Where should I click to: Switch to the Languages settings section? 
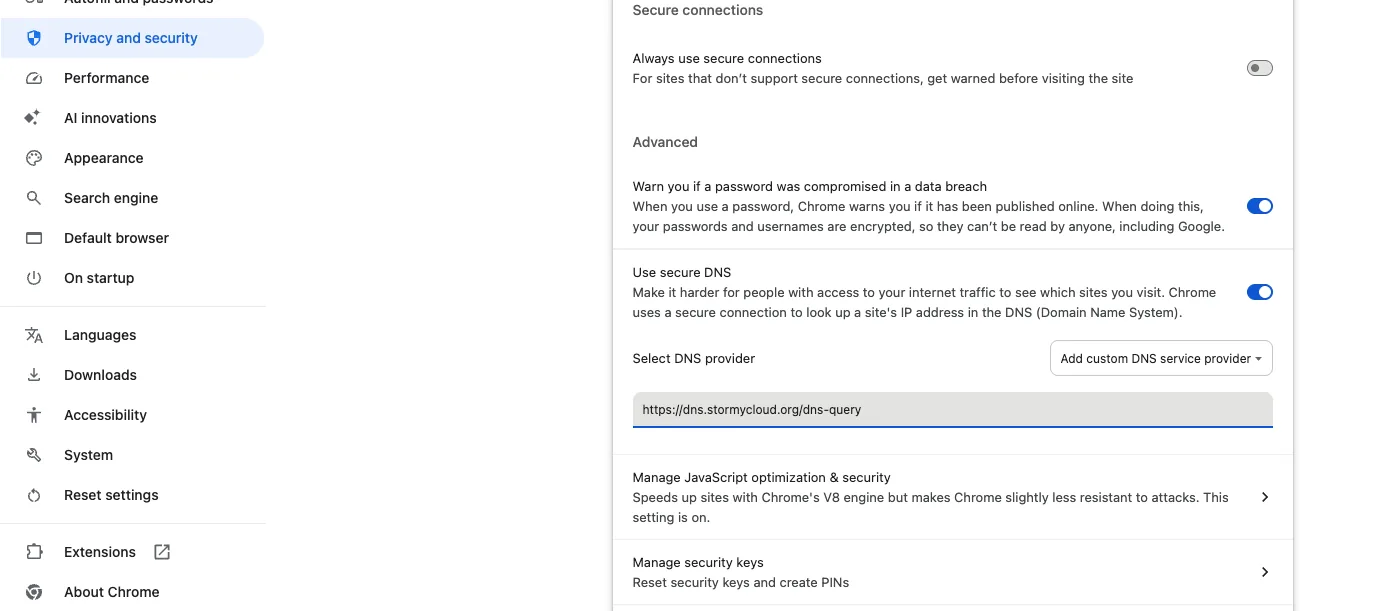click(100, 334)
